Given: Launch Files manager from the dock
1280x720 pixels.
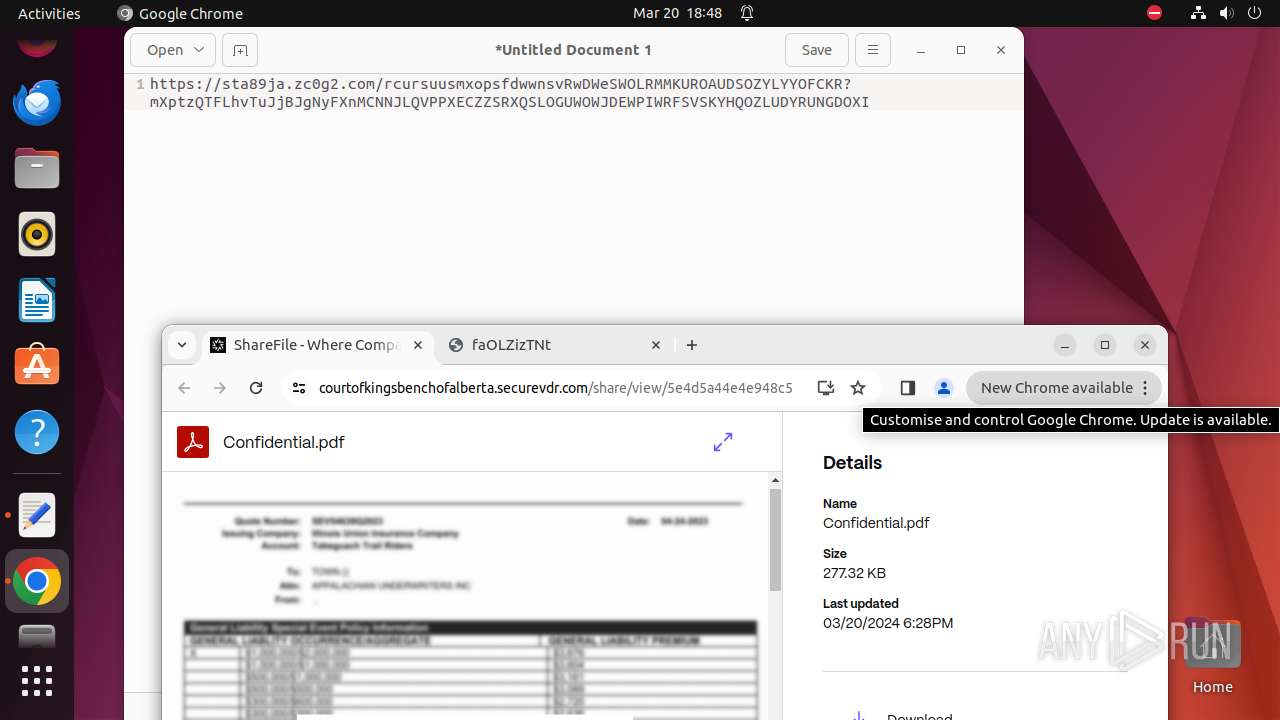Looking at the screenshot, I should (37, 168).
